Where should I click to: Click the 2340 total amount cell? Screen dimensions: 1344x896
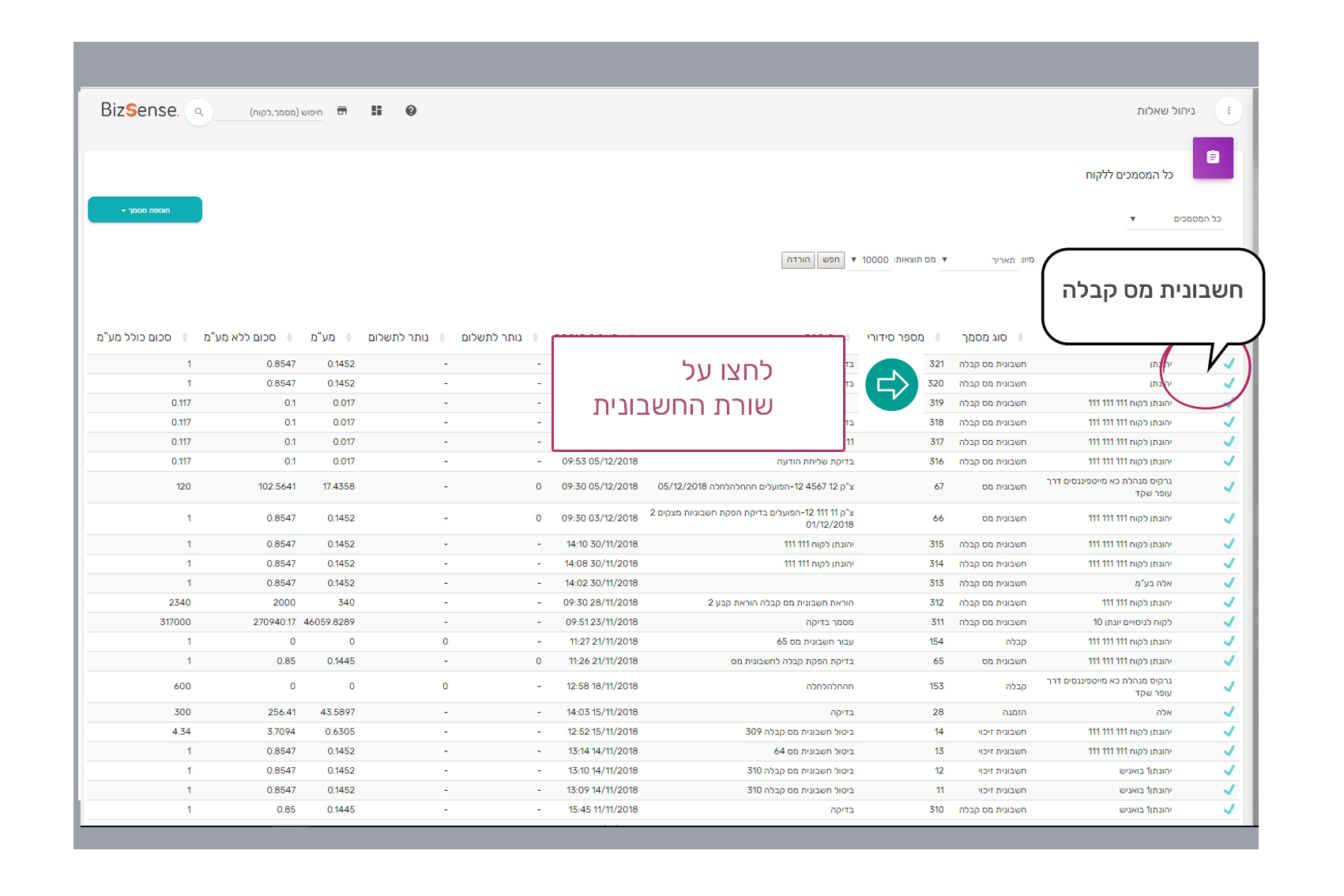click(180, 603)
